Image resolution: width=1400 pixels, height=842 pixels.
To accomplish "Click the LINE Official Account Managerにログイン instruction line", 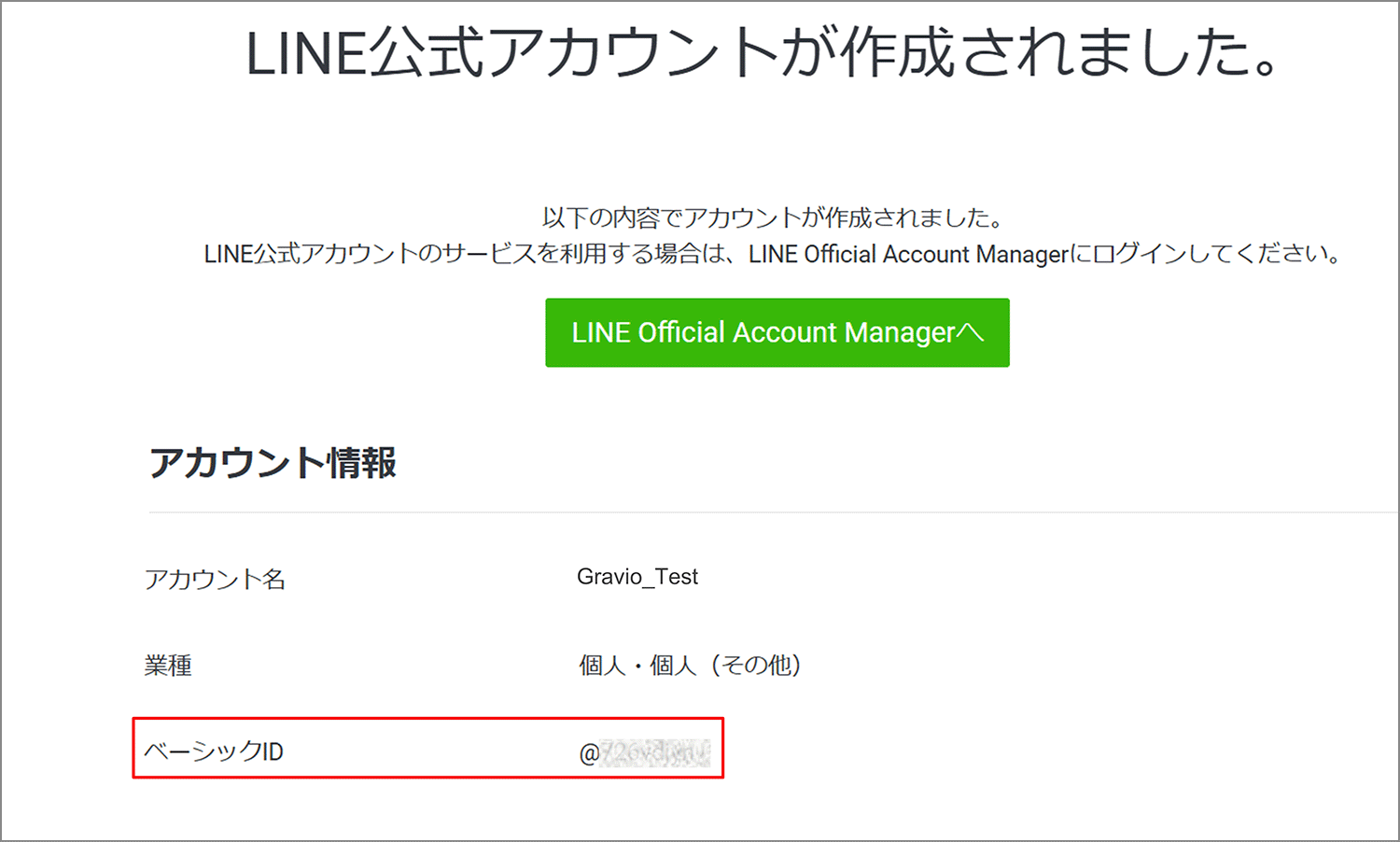I will (x=773, y=254).
